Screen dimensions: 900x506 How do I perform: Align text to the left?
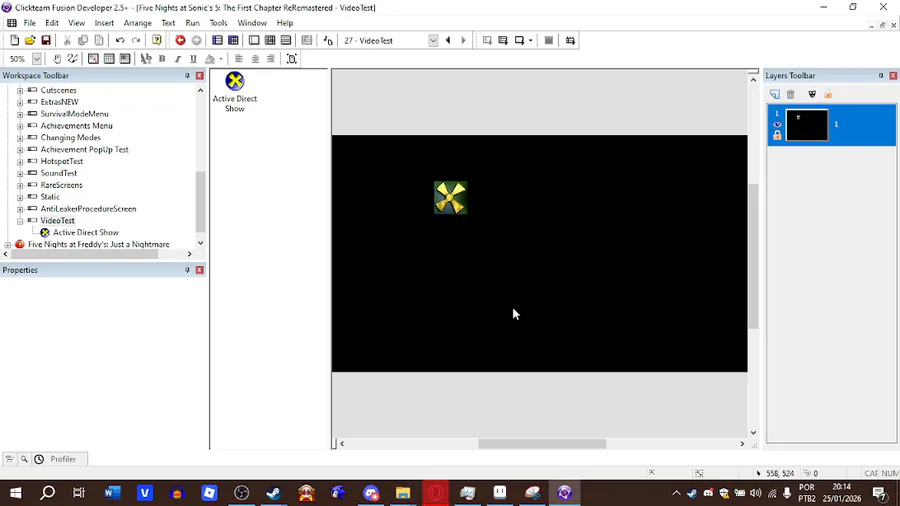coord(239,59)
